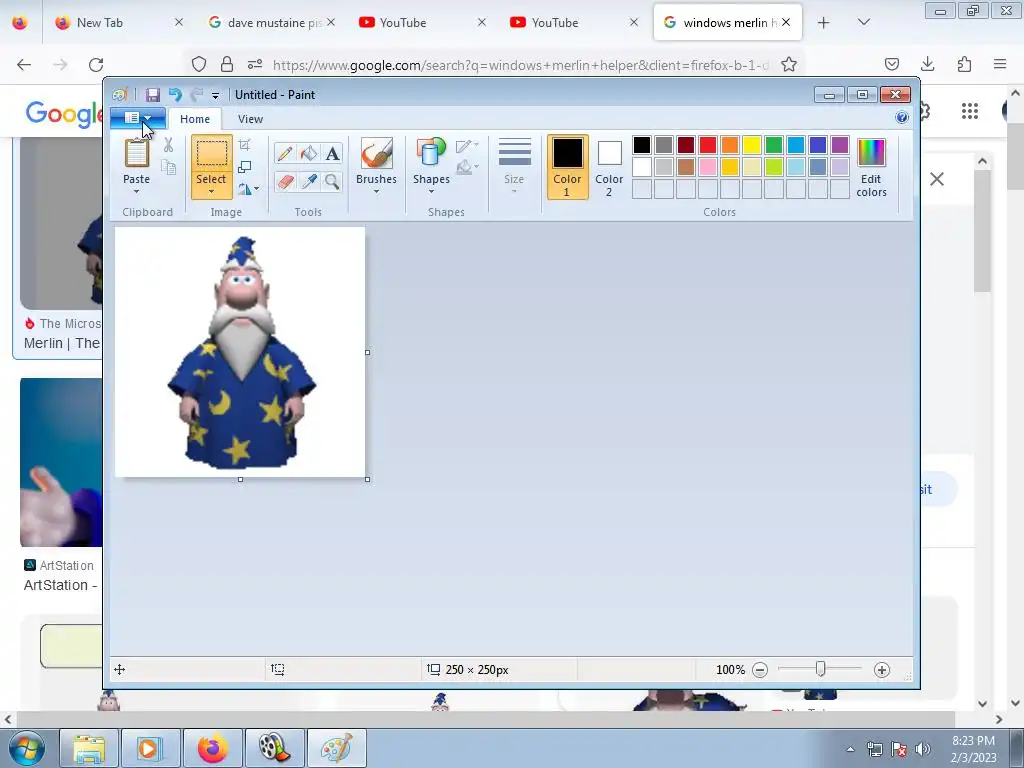
Task: Click Firefox back navigation arrow
Action: pos(24,65)
